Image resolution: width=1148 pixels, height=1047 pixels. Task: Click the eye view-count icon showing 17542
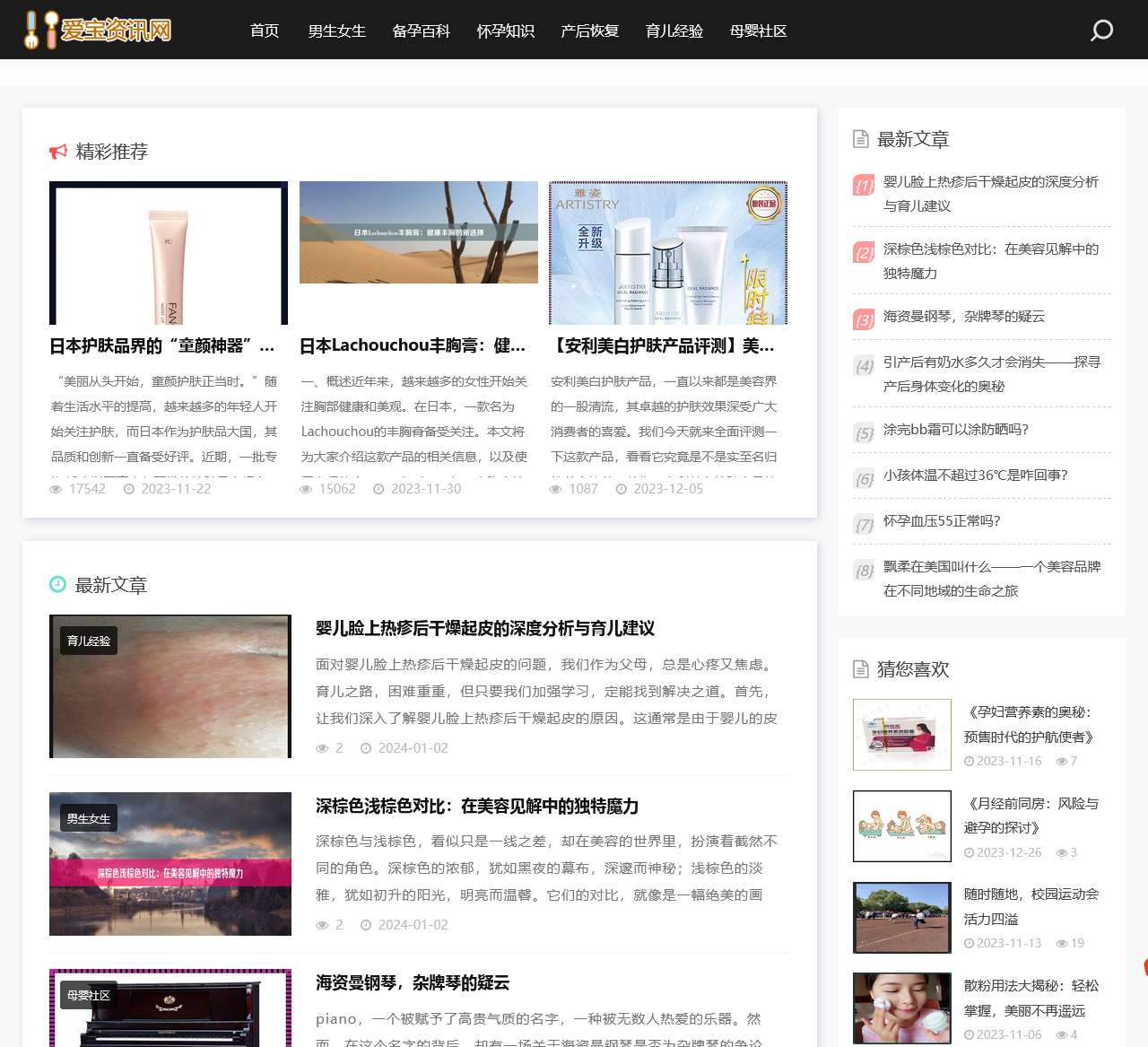56,489
